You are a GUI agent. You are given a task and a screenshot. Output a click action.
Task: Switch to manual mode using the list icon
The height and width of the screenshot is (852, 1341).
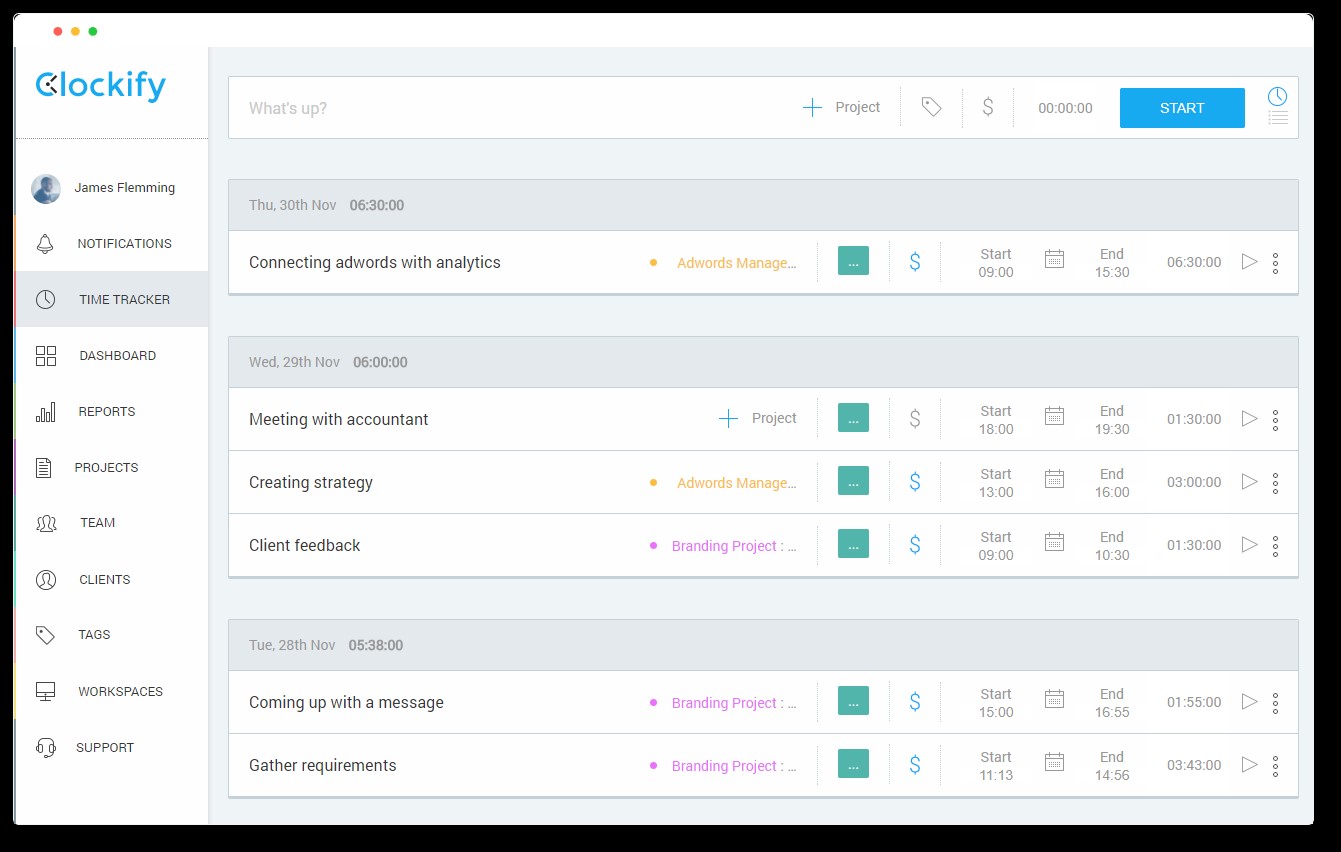1277,119
